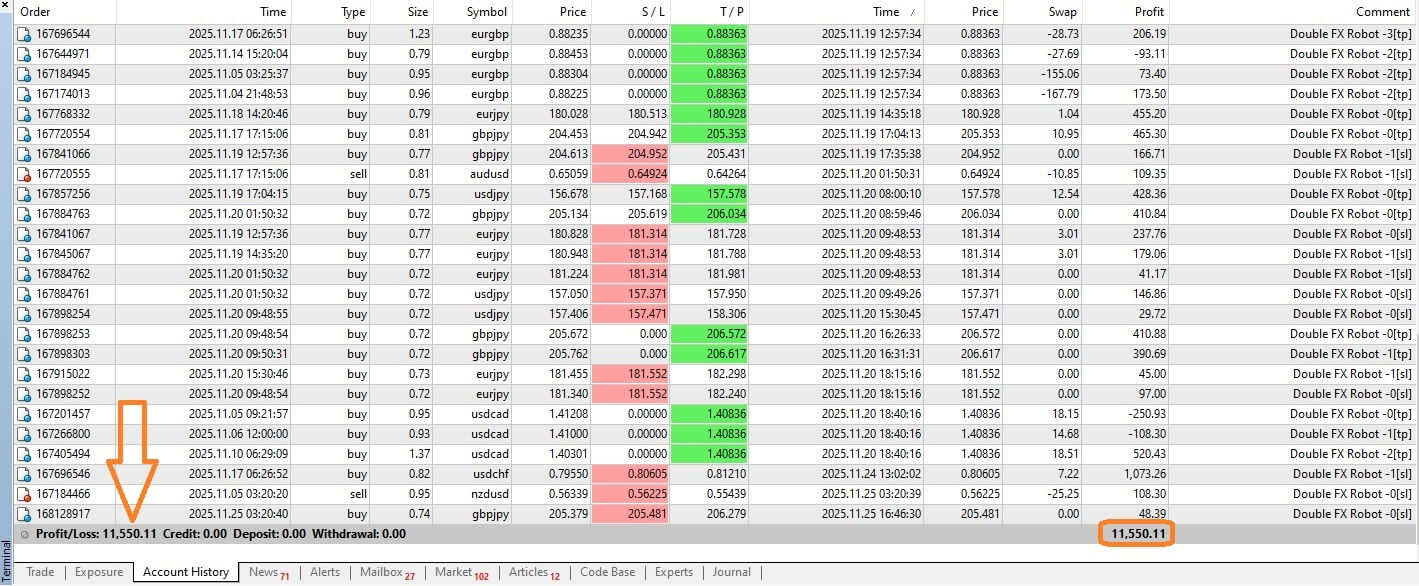Select the Experts tab

click(x=674, y=572)
